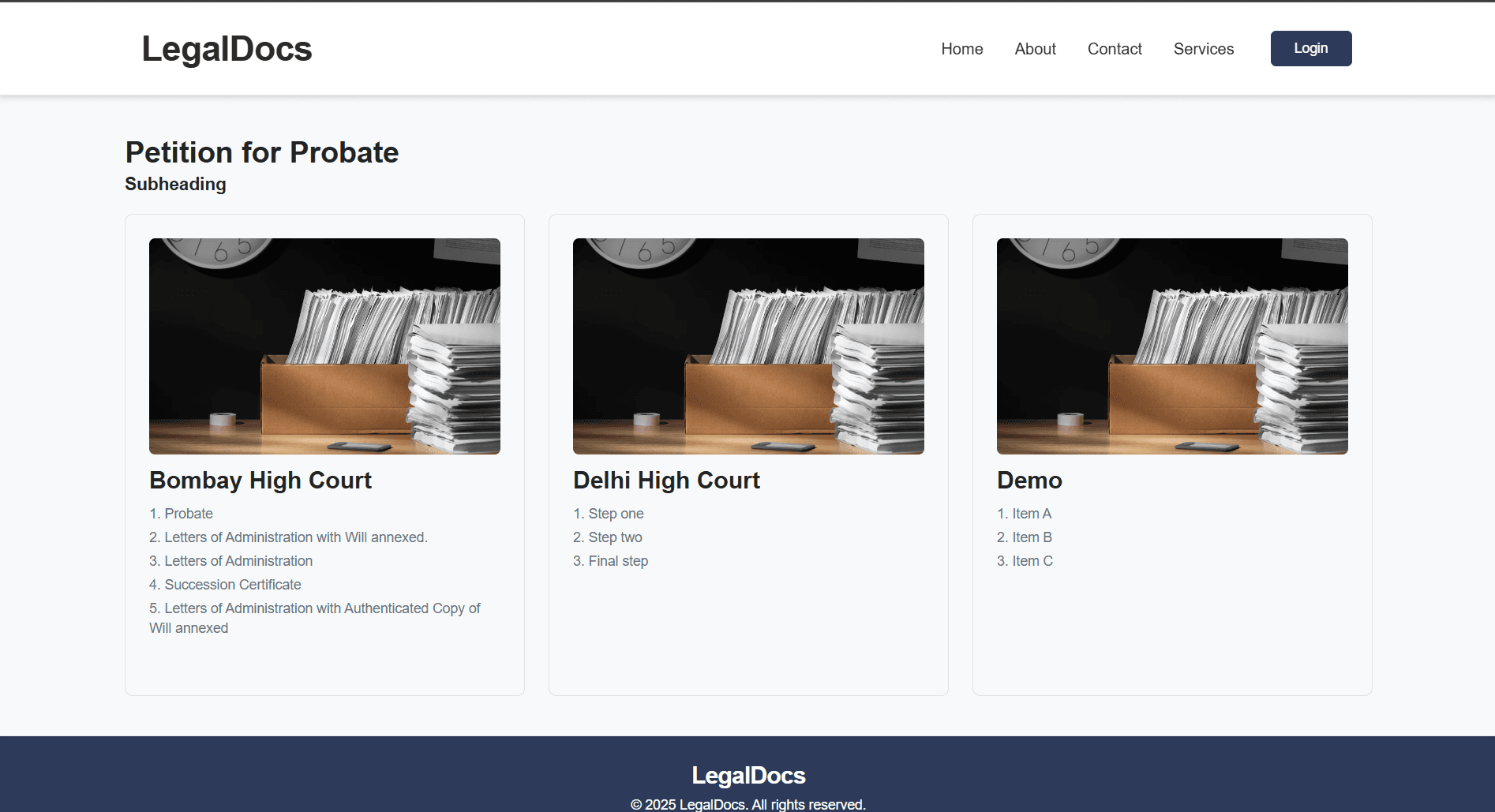Click the LegalDocs logo in the header

tap(227, 48)
